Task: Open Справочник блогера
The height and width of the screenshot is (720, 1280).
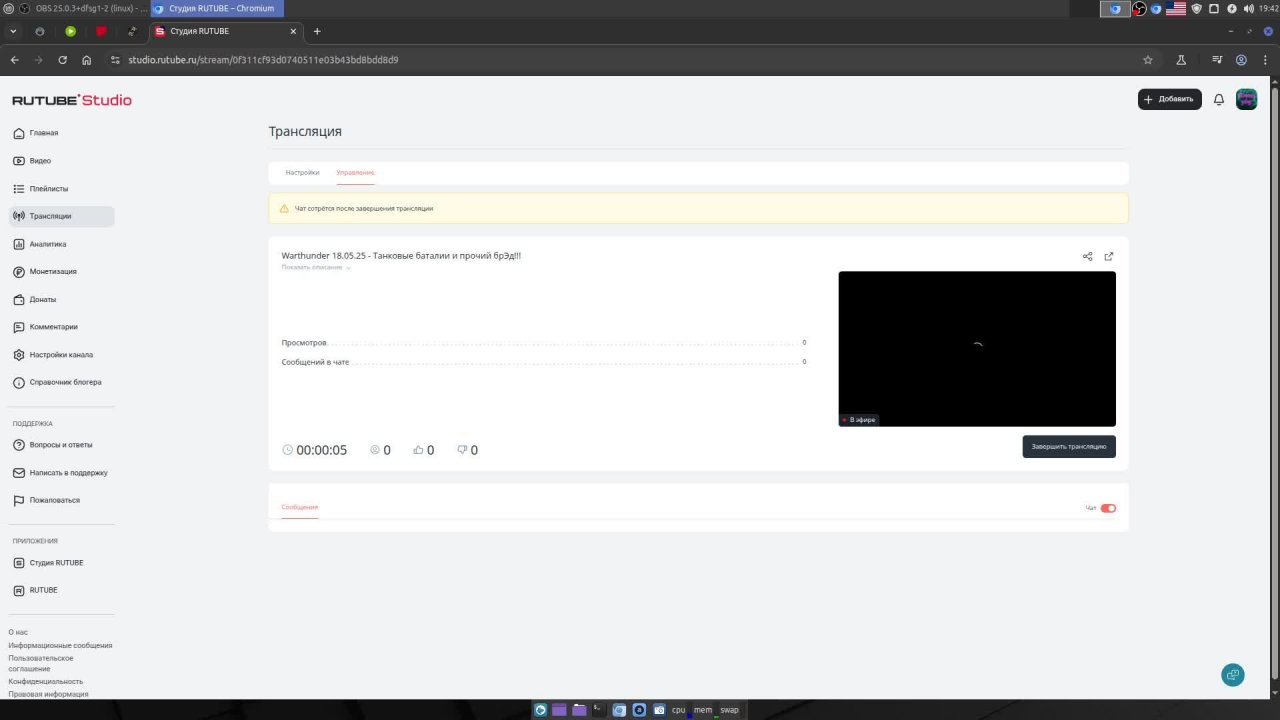Action: tap(57, 382)
